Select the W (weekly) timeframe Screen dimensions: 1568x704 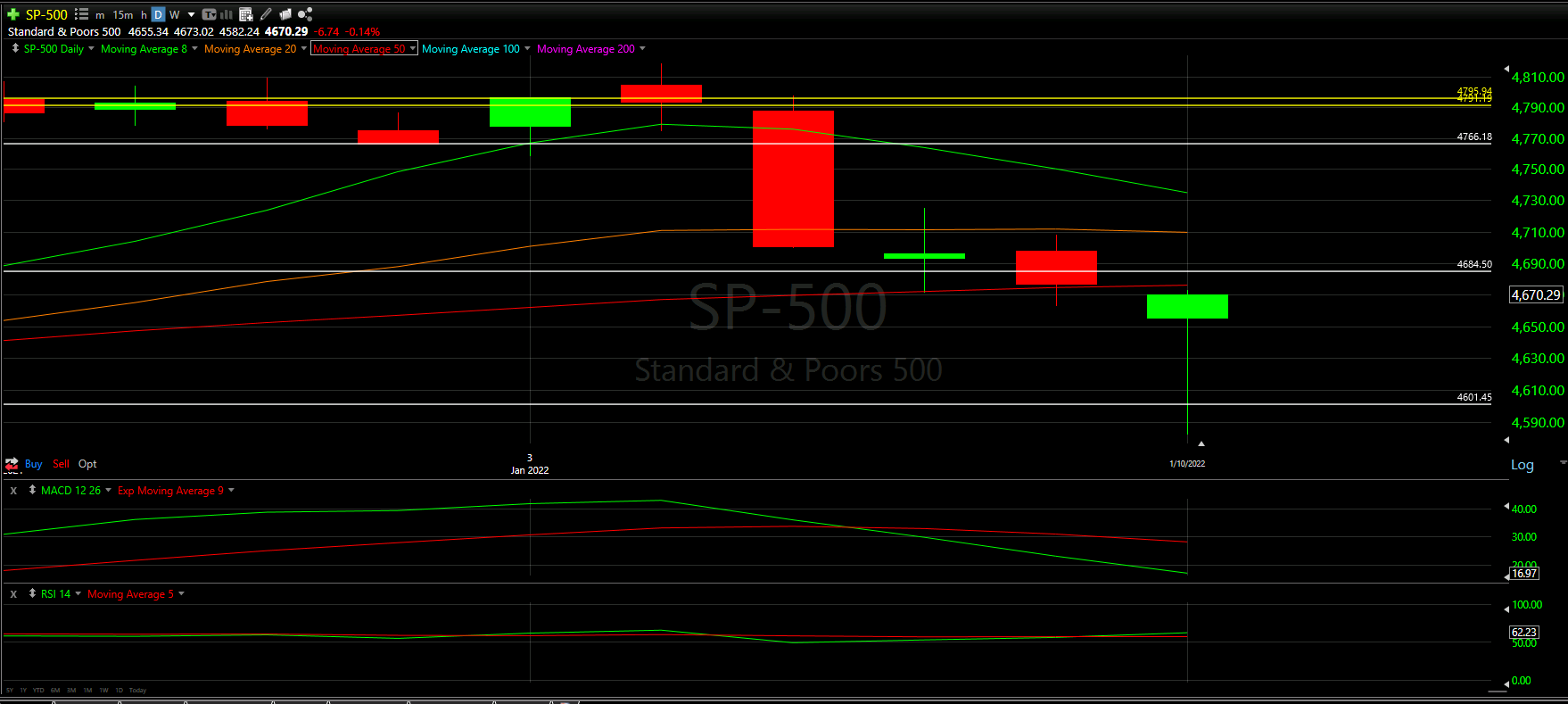pos(175,15)
